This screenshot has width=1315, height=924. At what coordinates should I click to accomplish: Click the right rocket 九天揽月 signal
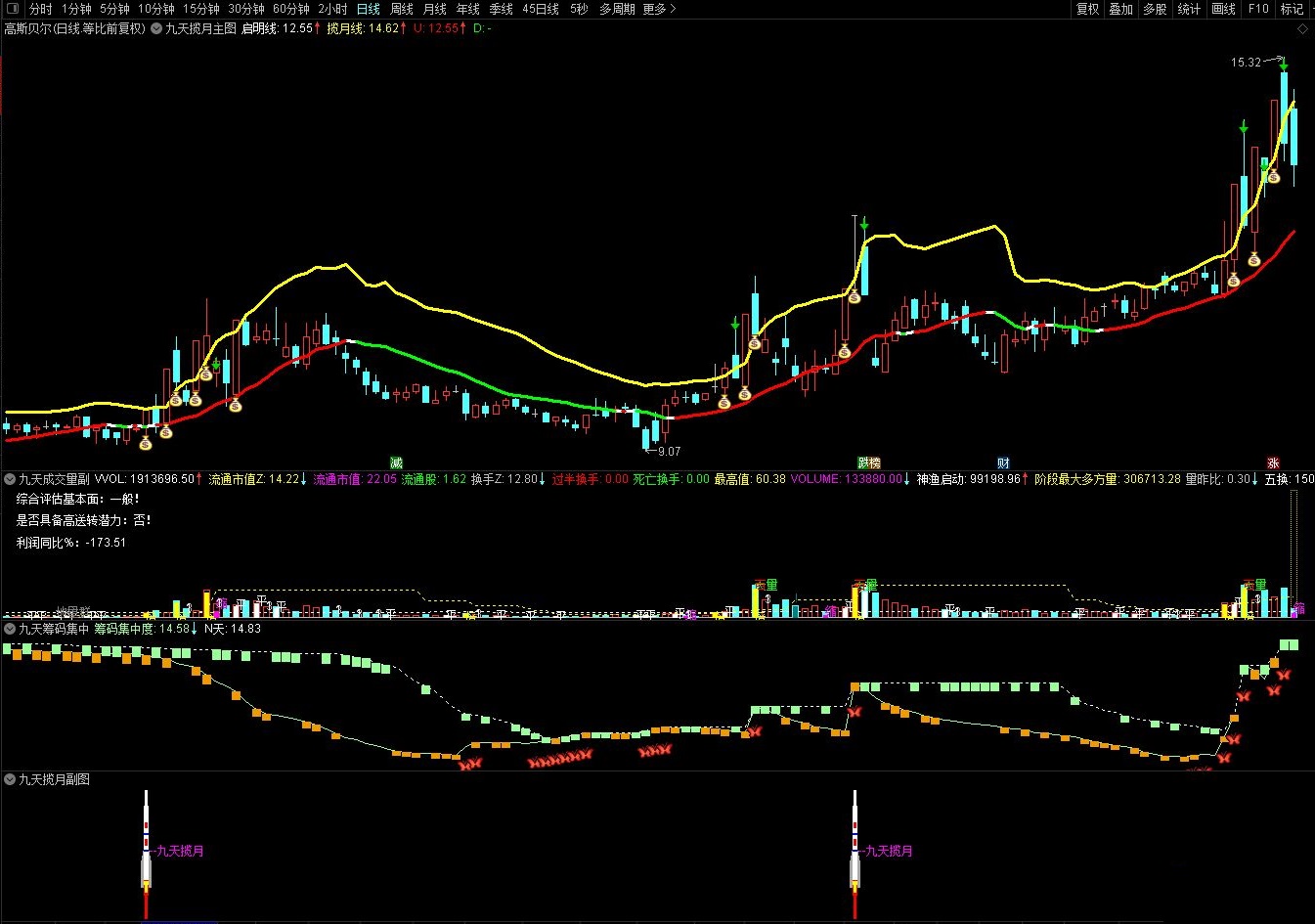855,854
